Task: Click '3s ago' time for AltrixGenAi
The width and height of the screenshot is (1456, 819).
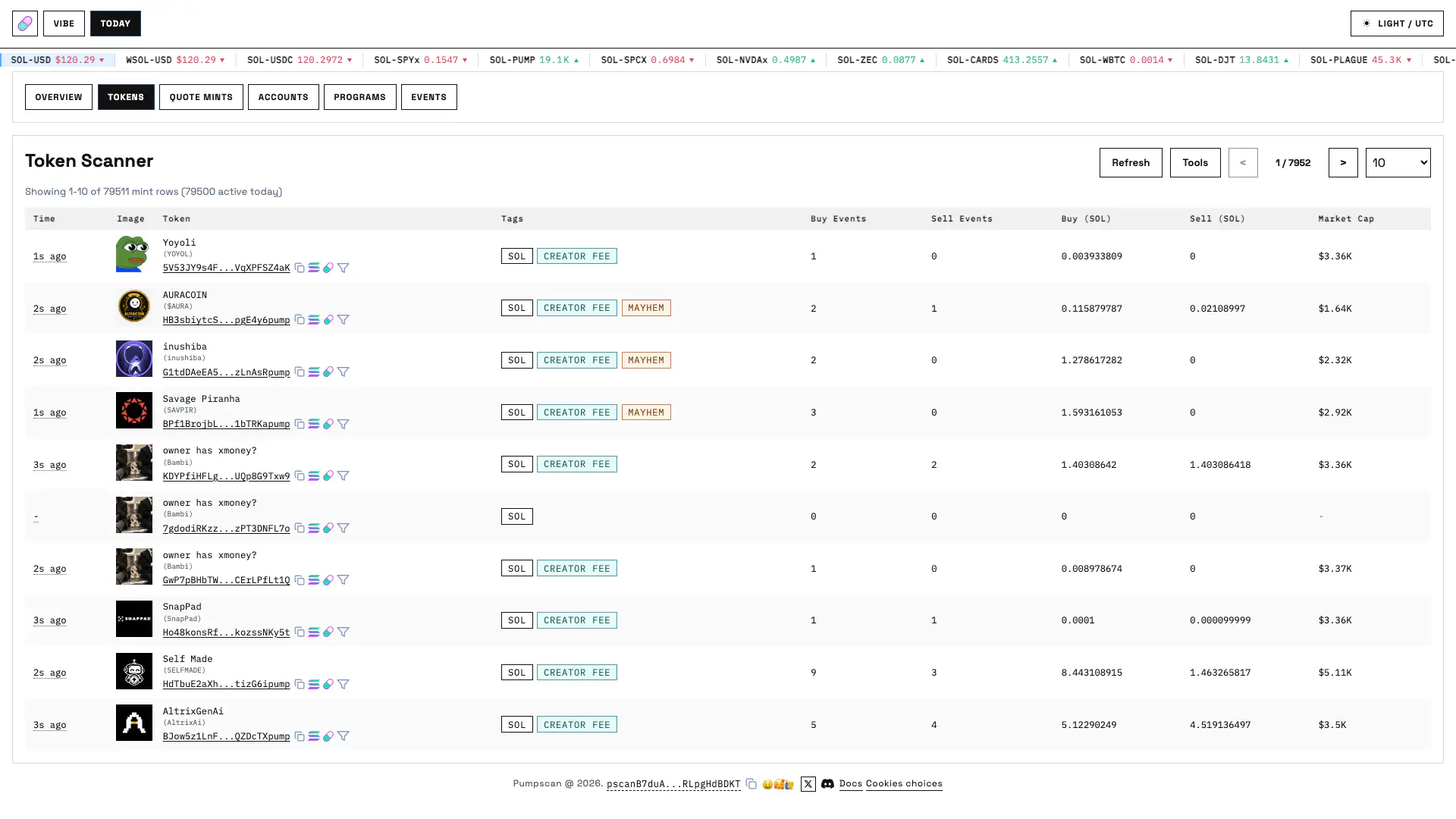Action: [49, 725]
